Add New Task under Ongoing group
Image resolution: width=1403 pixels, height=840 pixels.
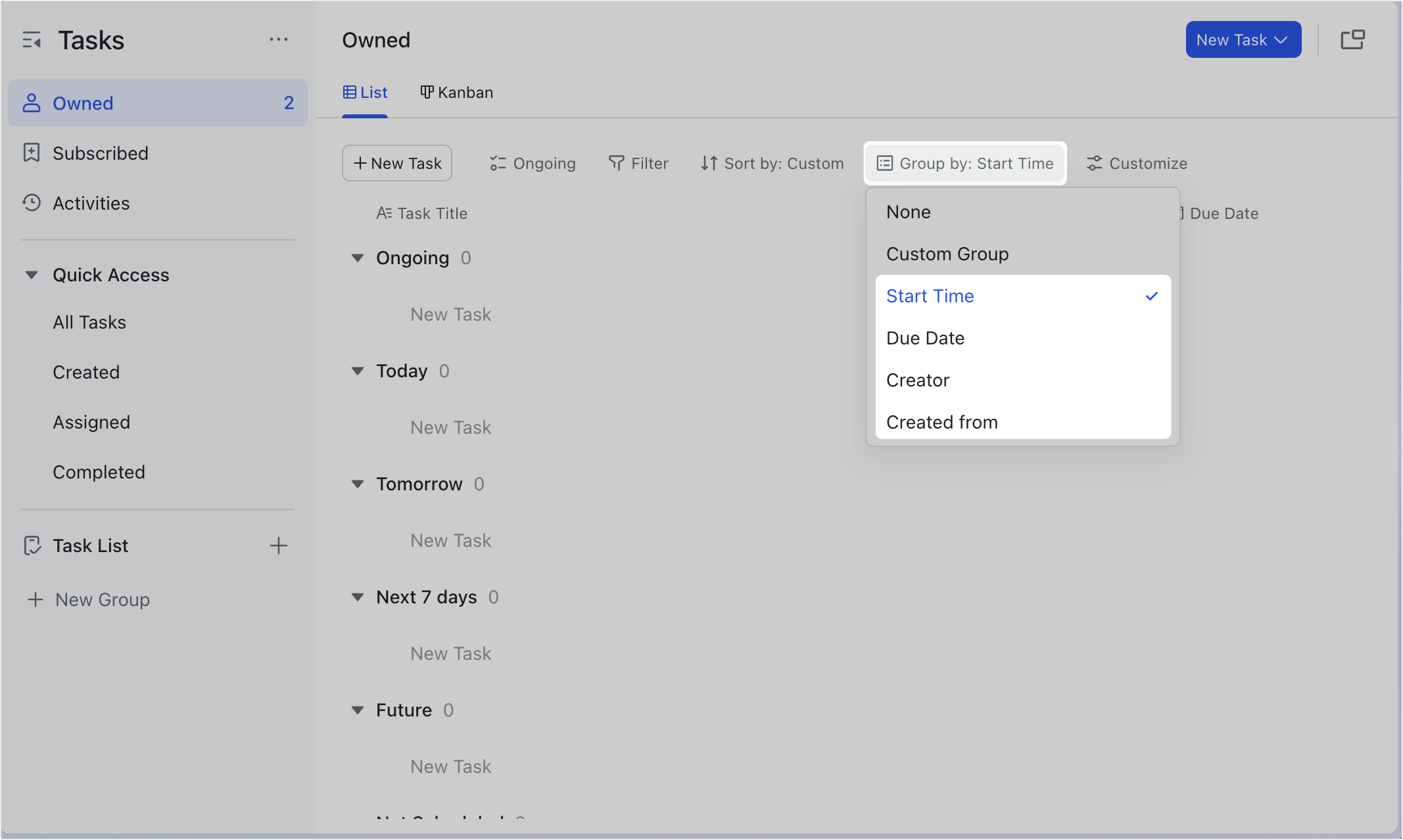point(451,314)
